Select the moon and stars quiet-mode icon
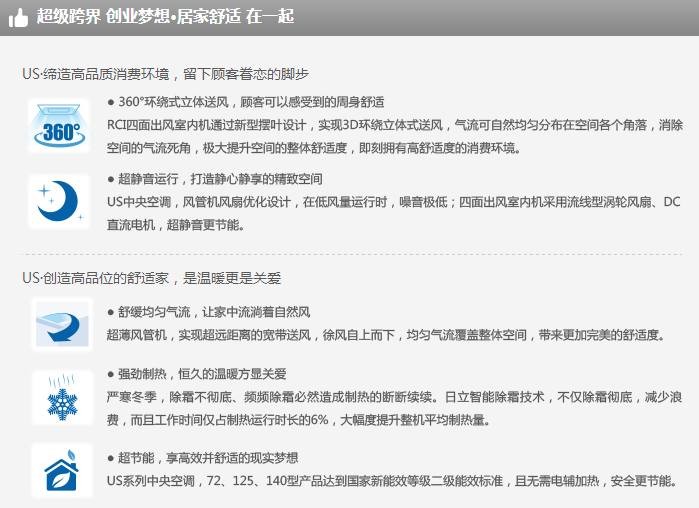 pos(59,201)
